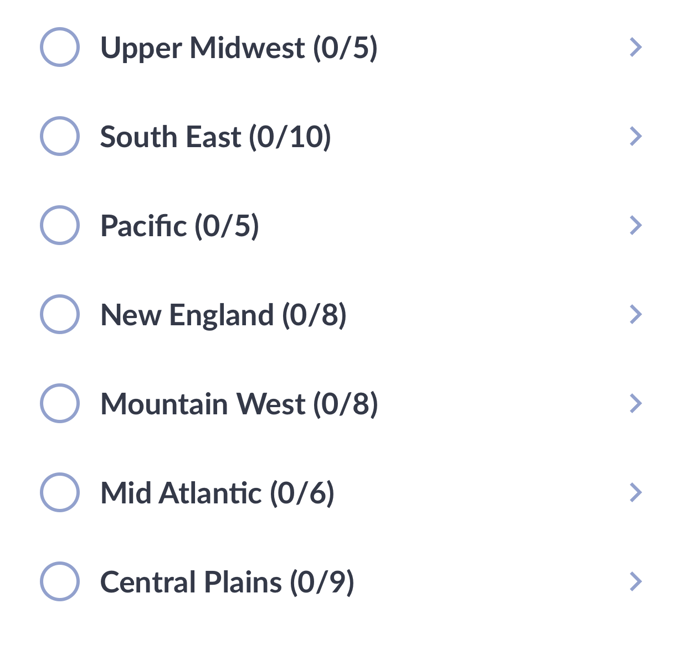This screenshot has width=688, height=645.
Task: Click the South East (0/10) label
Action: click(x=215, y=137)
